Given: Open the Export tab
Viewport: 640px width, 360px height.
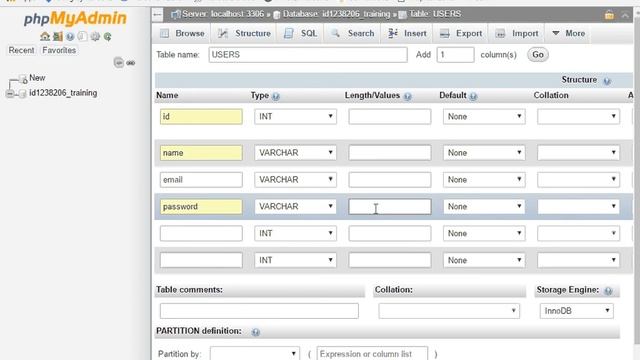Looking at the screenshot, I should (461, 33).
